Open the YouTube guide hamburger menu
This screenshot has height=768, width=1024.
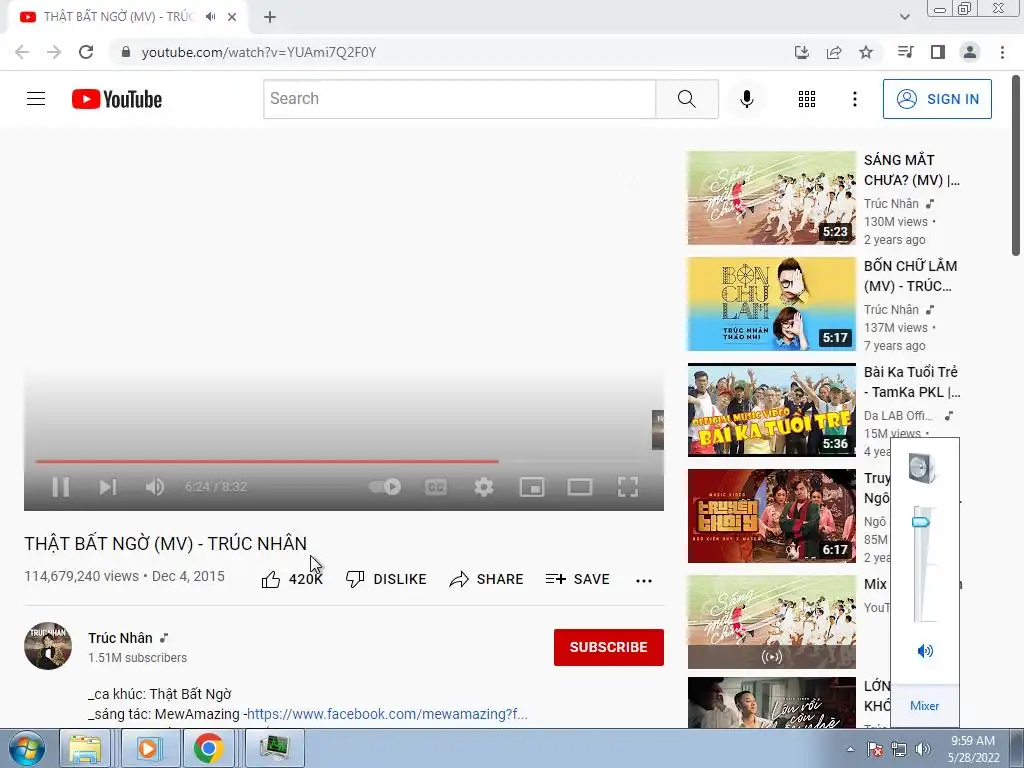(x=36, y=99)
